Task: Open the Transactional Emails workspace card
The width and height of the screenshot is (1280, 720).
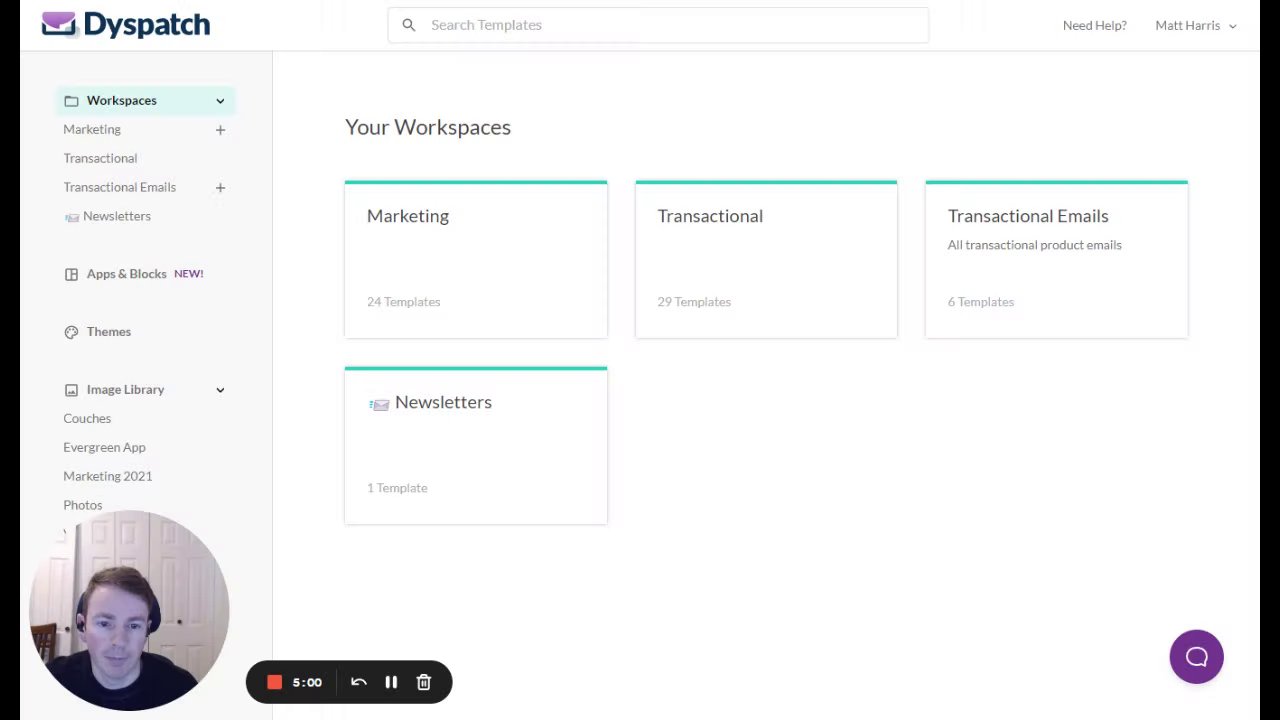Action: (x=1056, y=260)
